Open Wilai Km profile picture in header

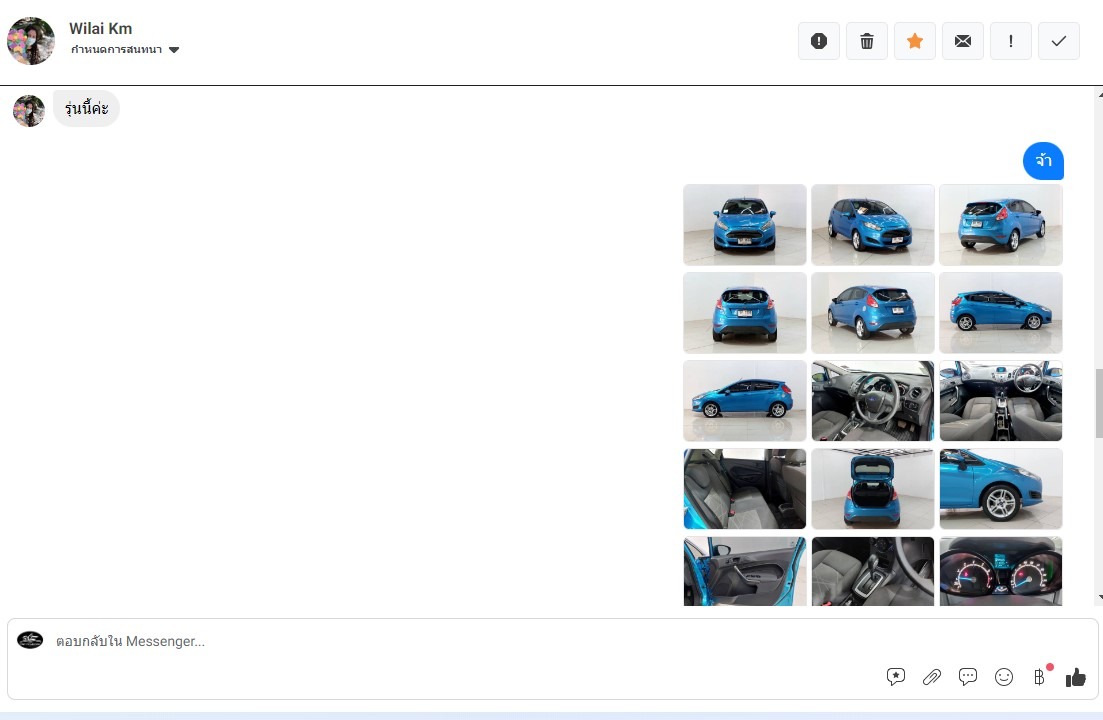coord(30,41)
